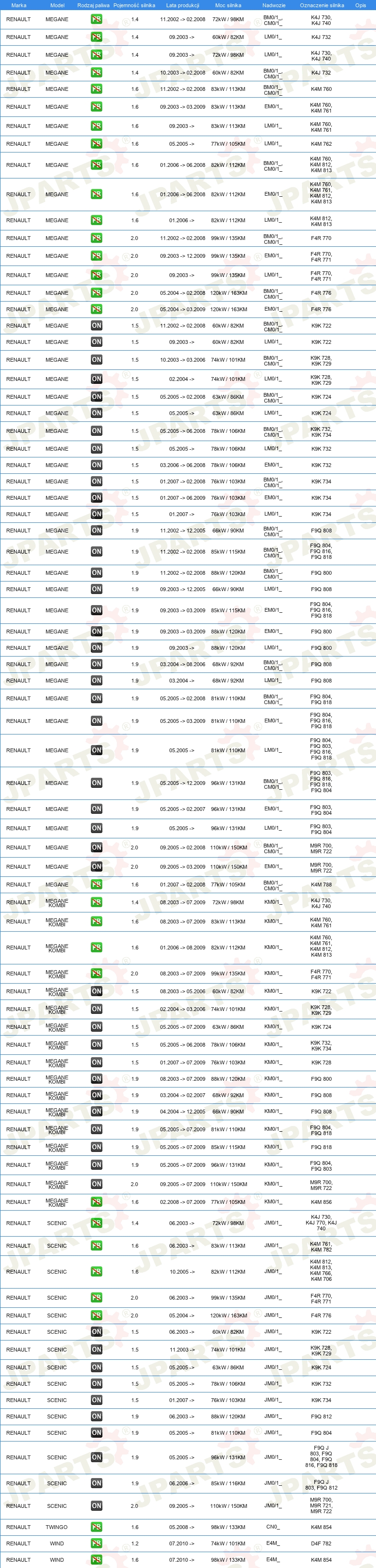
Task: Click the petrol icon in the WIND 1.6 K4M 854 row
Action: (96, 1559)
